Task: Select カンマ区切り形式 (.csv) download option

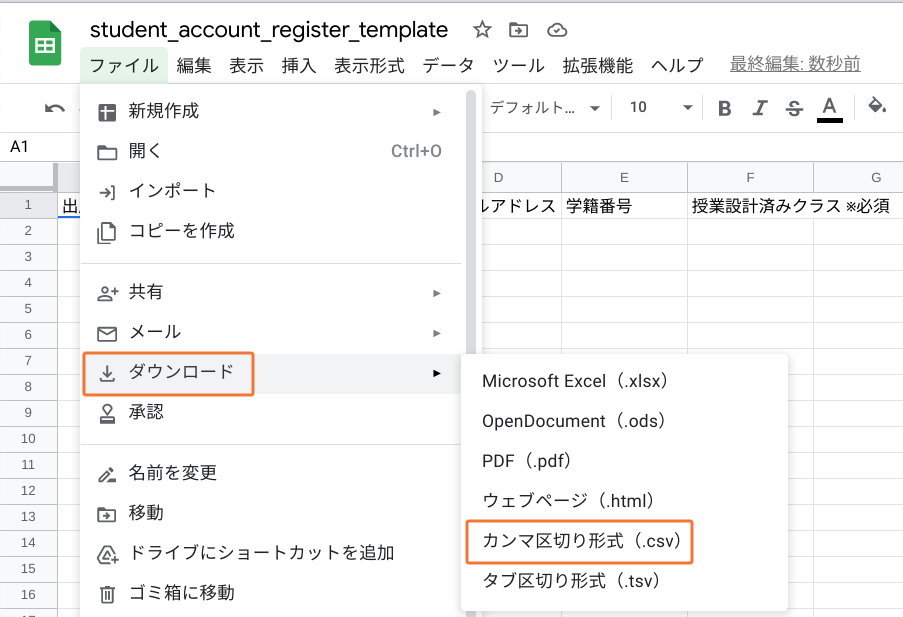Action: coord(580,541)
